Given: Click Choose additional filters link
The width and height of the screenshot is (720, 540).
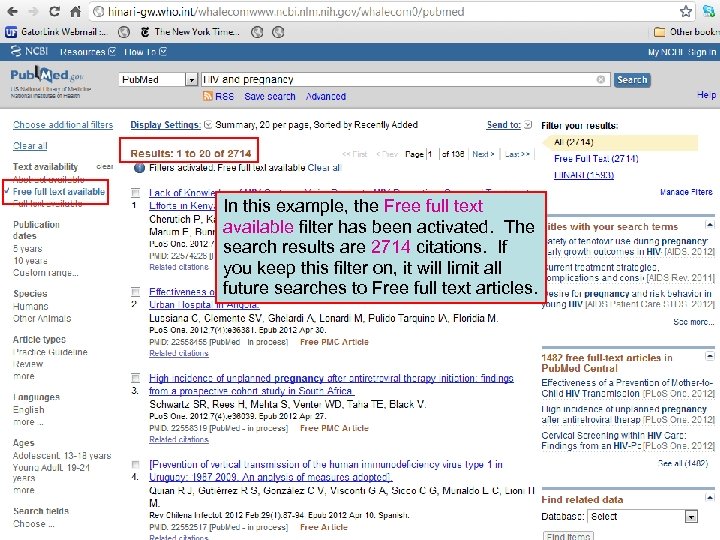Looking at the screenshot, I should [x=63, y=125].
